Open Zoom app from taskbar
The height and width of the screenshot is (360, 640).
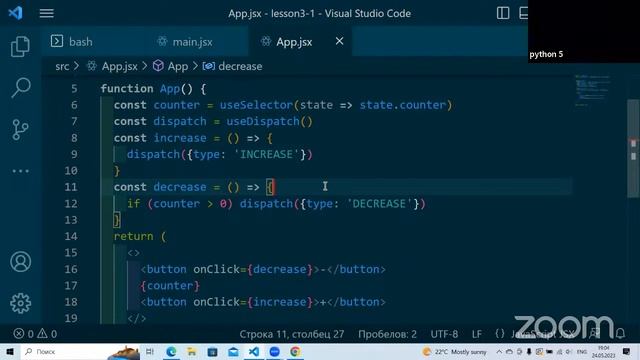[x=274, y=351]
